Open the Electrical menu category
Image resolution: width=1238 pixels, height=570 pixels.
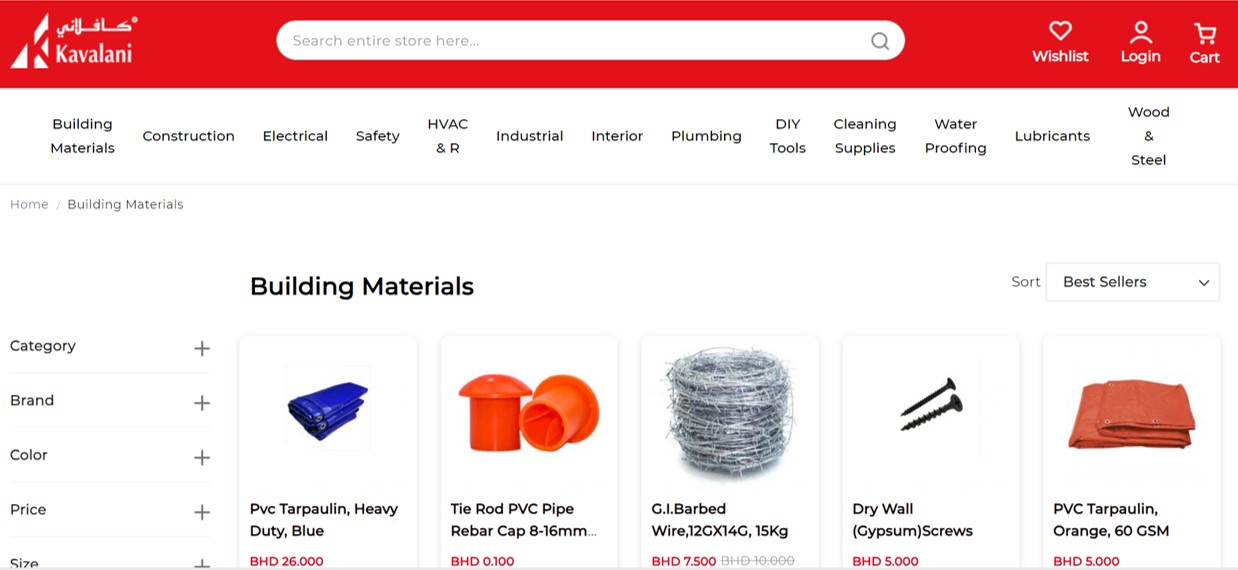coord(295,136)
